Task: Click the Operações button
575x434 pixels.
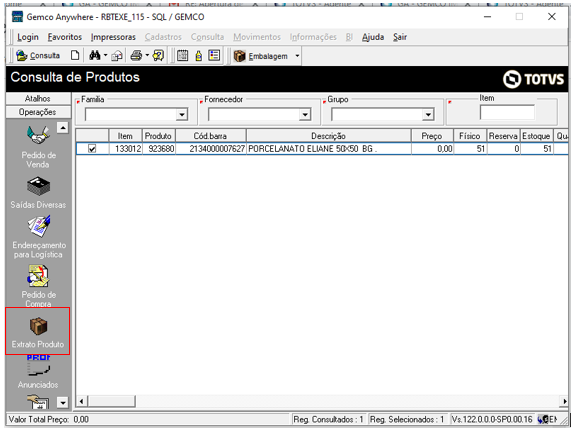Action: (x=38, y=112)
